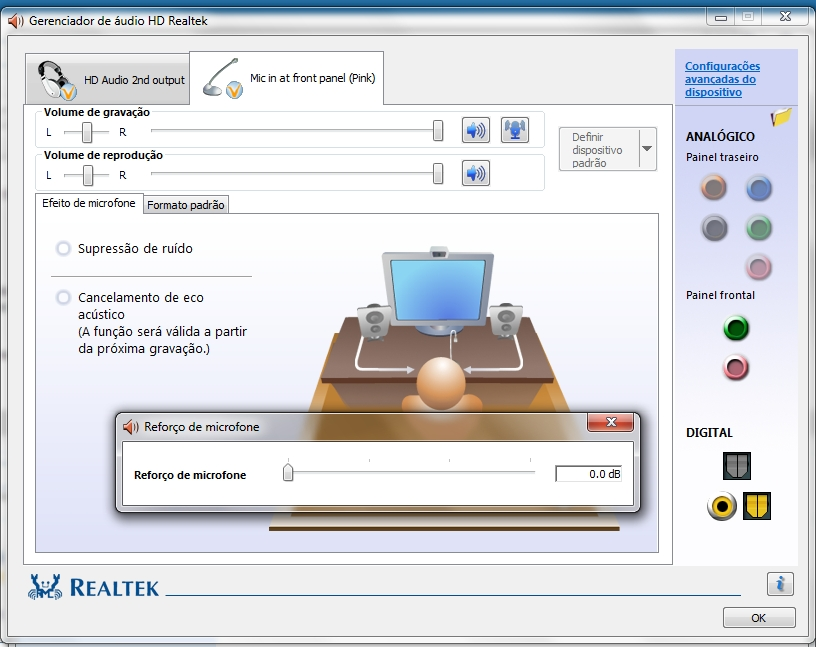Open the Efeito de microfone tab

(89, 203)
